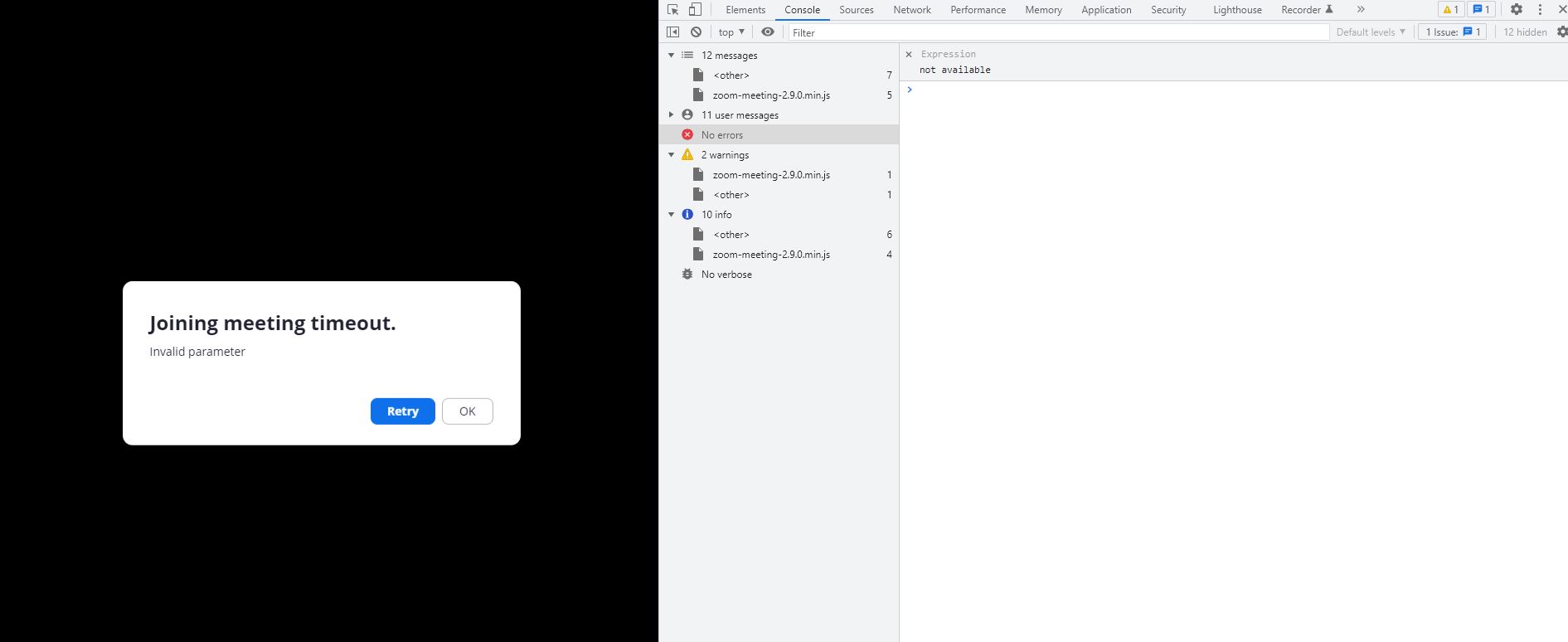Click the Invalid parameter message text
Screen dimensions: 1568x642
click(197, 352)
